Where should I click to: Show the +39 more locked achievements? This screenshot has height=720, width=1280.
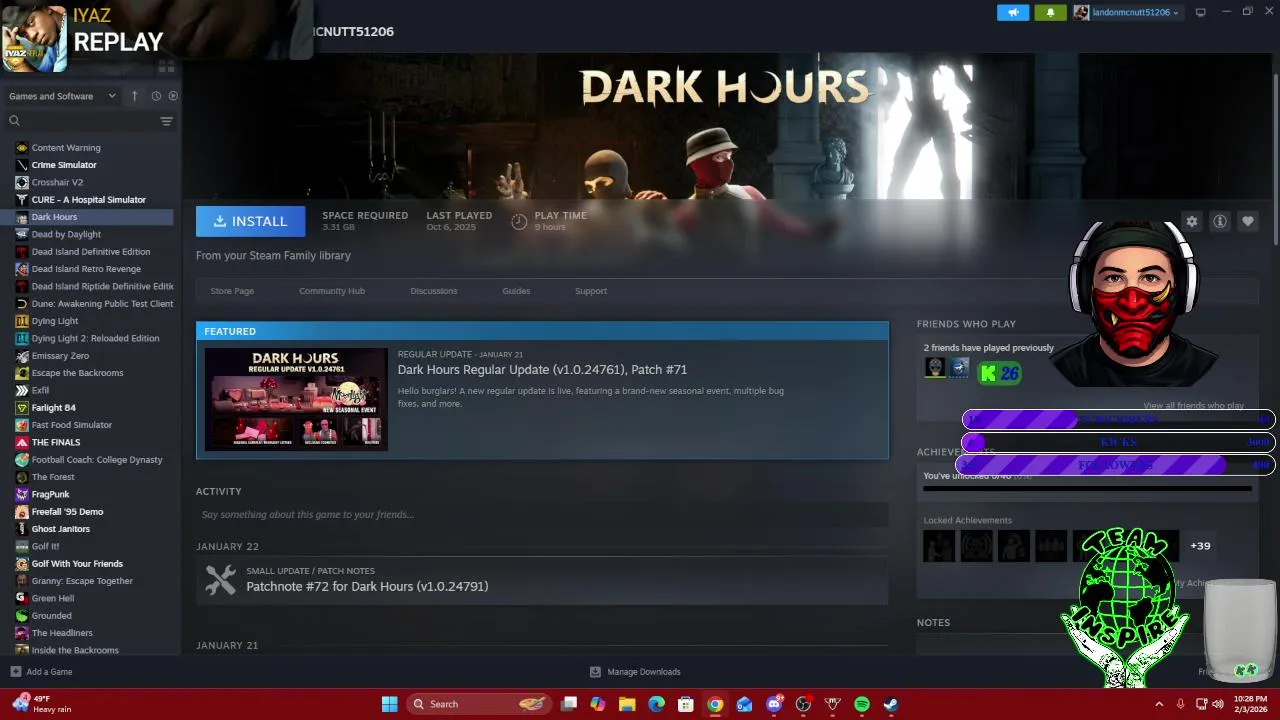[1200, 546]
